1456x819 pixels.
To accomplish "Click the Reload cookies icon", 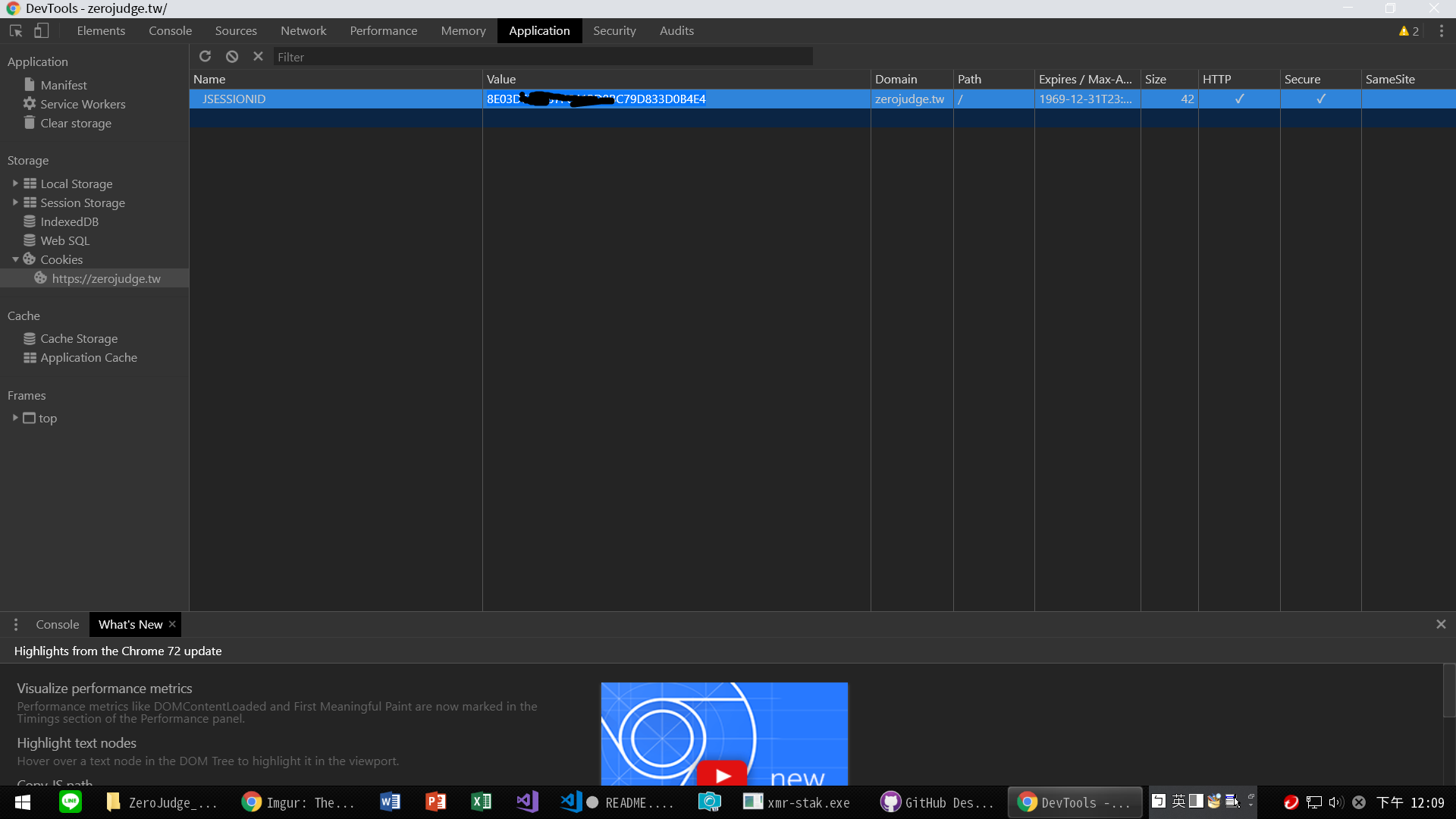I will coord(204,56).
